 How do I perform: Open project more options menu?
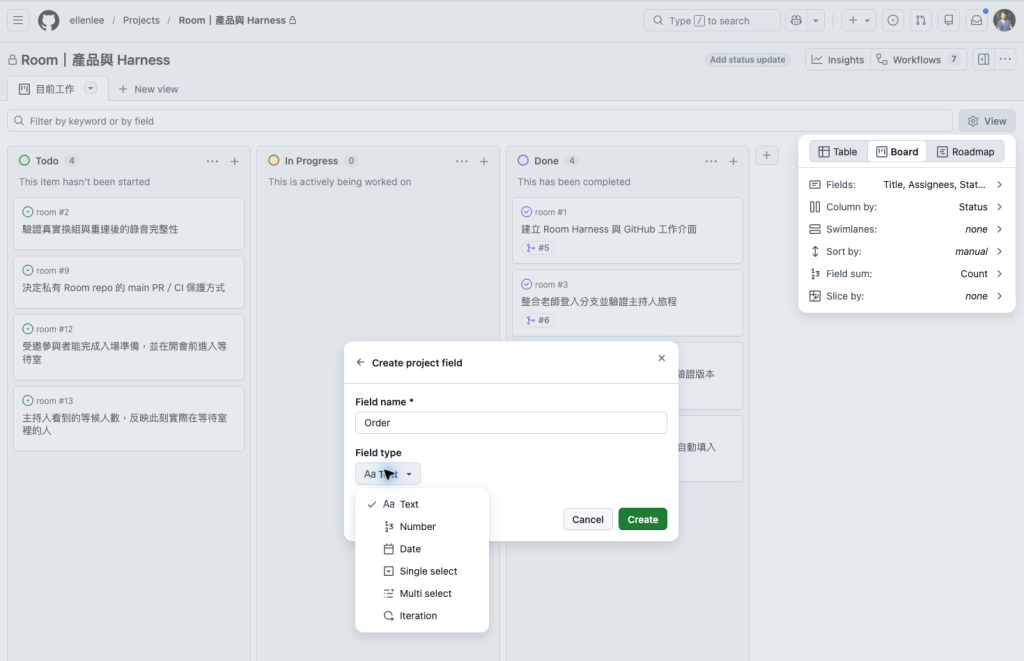[1005, 59]
